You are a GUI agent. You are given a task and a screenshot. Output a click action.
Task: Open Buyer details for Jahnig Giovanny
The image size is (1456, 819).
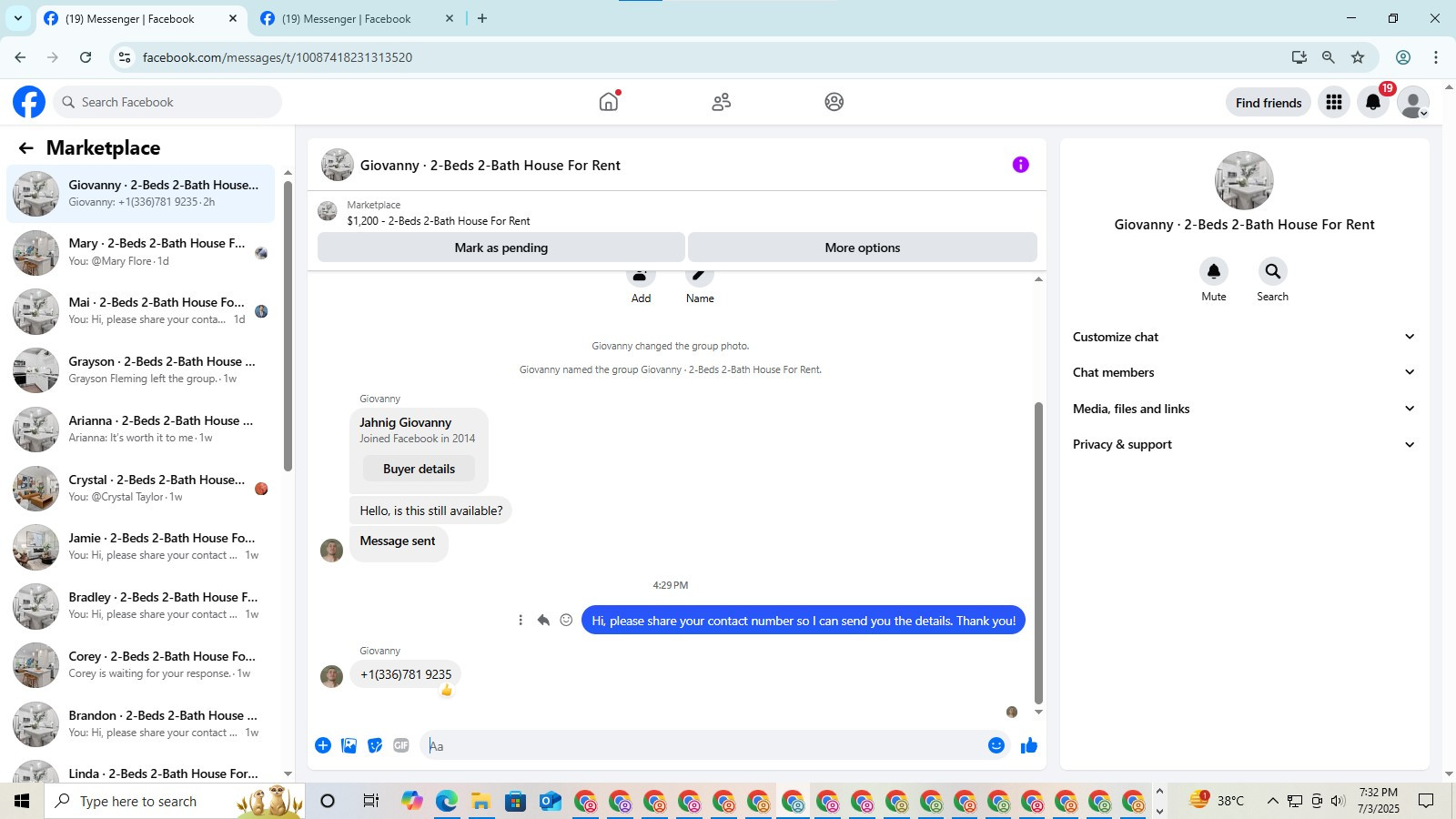(419, 469)
